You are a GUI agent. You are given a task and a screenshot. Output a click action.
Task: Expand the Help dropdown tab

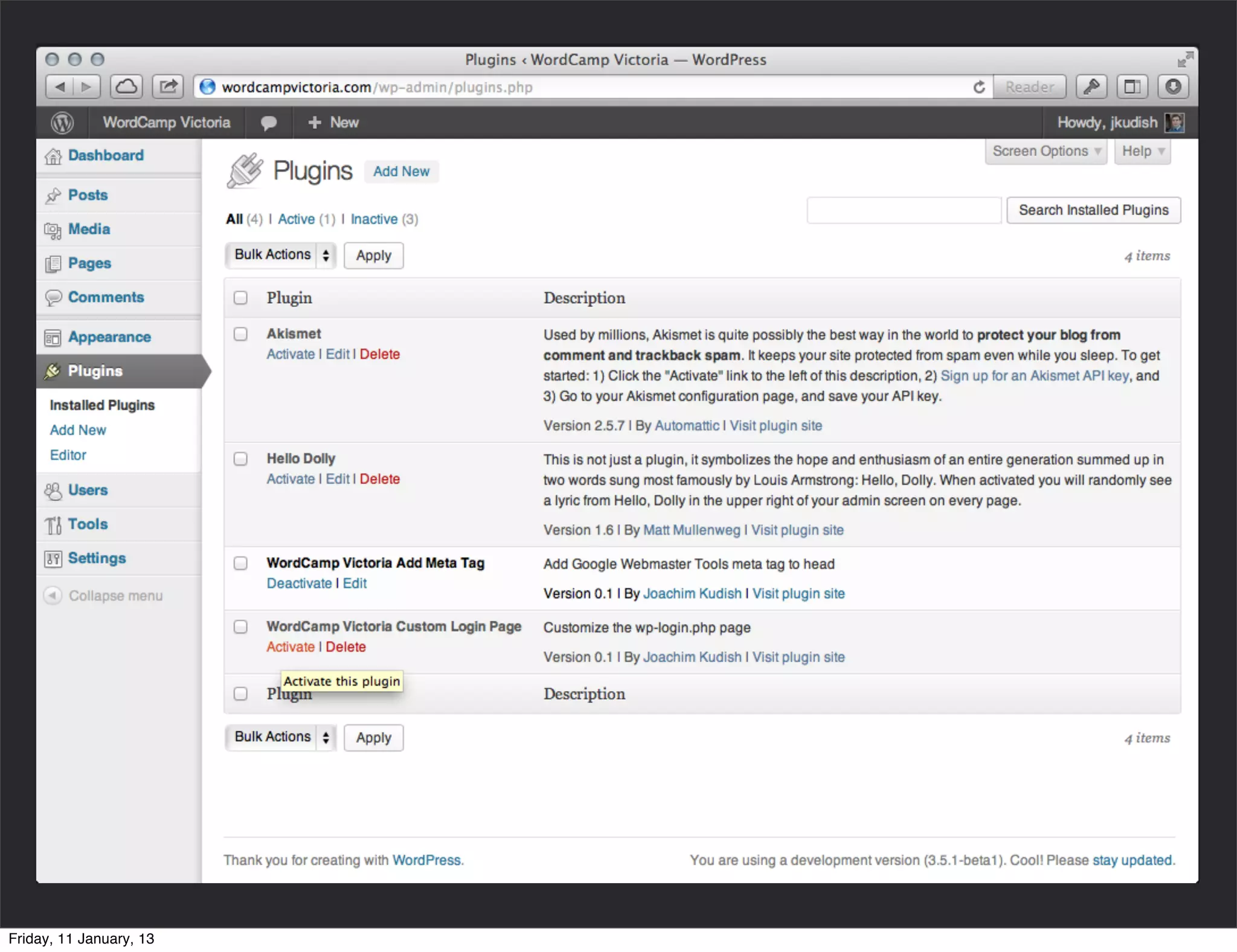(1142, 151)
